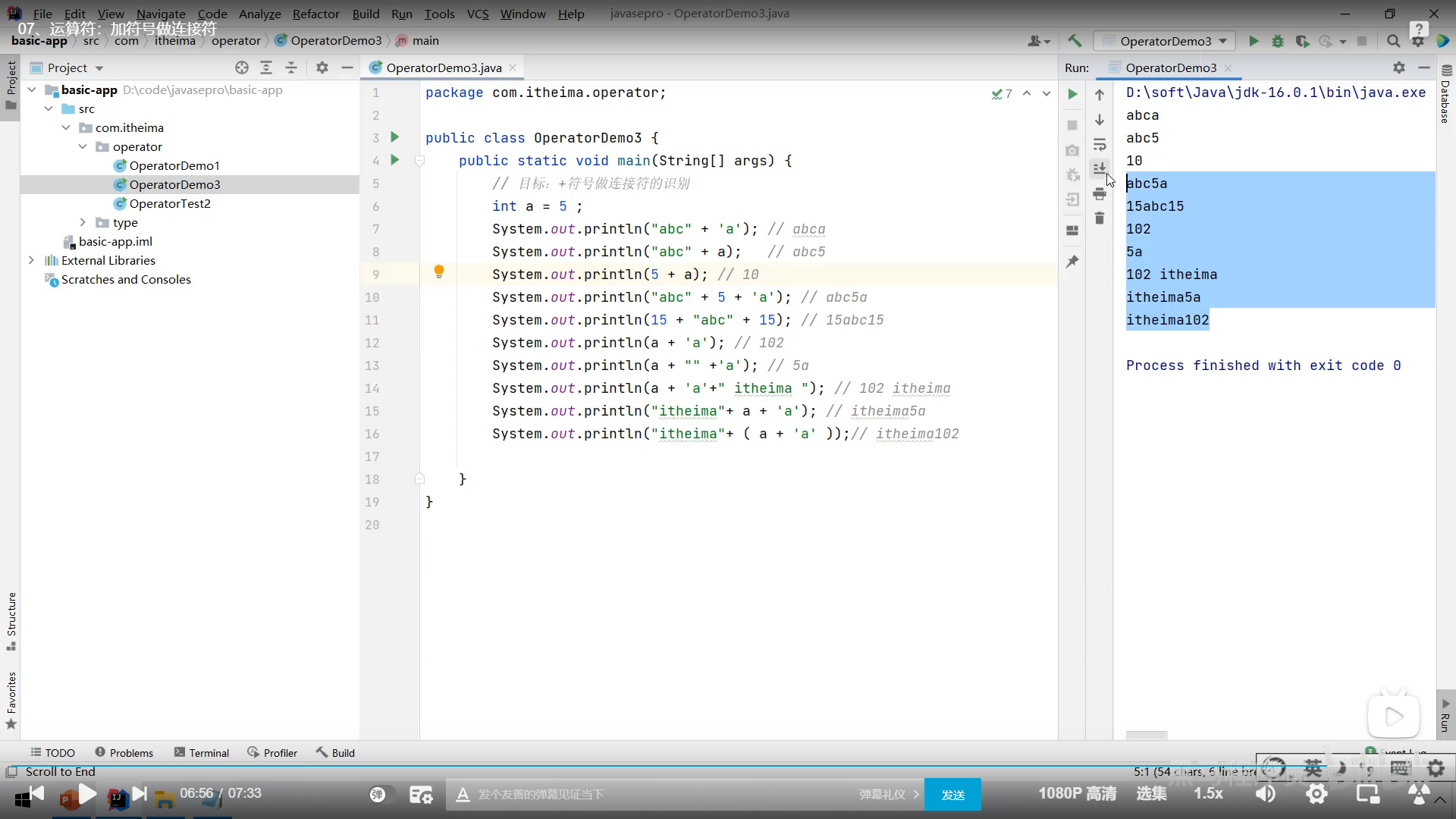
Task: Collapse the operator package in project tree
Action: pos(83,146)
